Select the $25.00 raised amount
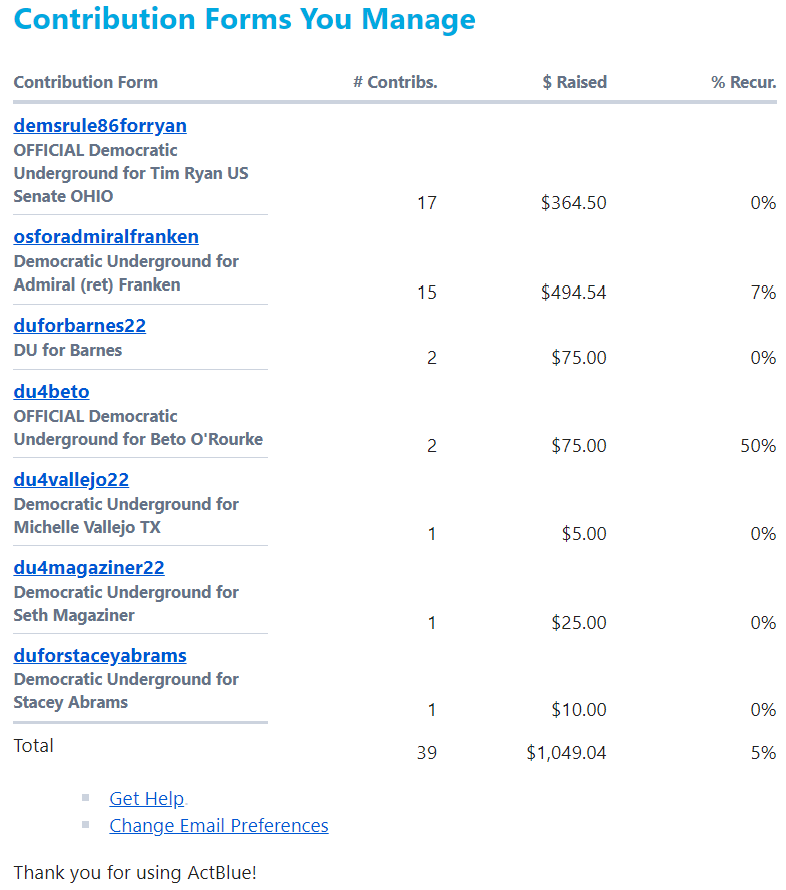The height and width of the screenshot is (890, 786). coord(579,623)
